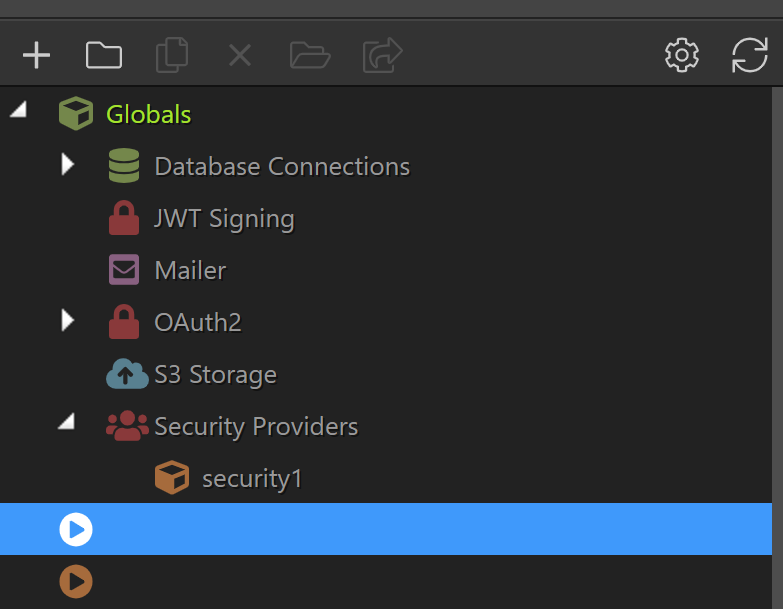Click the plus icon to add new item
The height and width of the screenshot is (609, 783).
(36, 55)
